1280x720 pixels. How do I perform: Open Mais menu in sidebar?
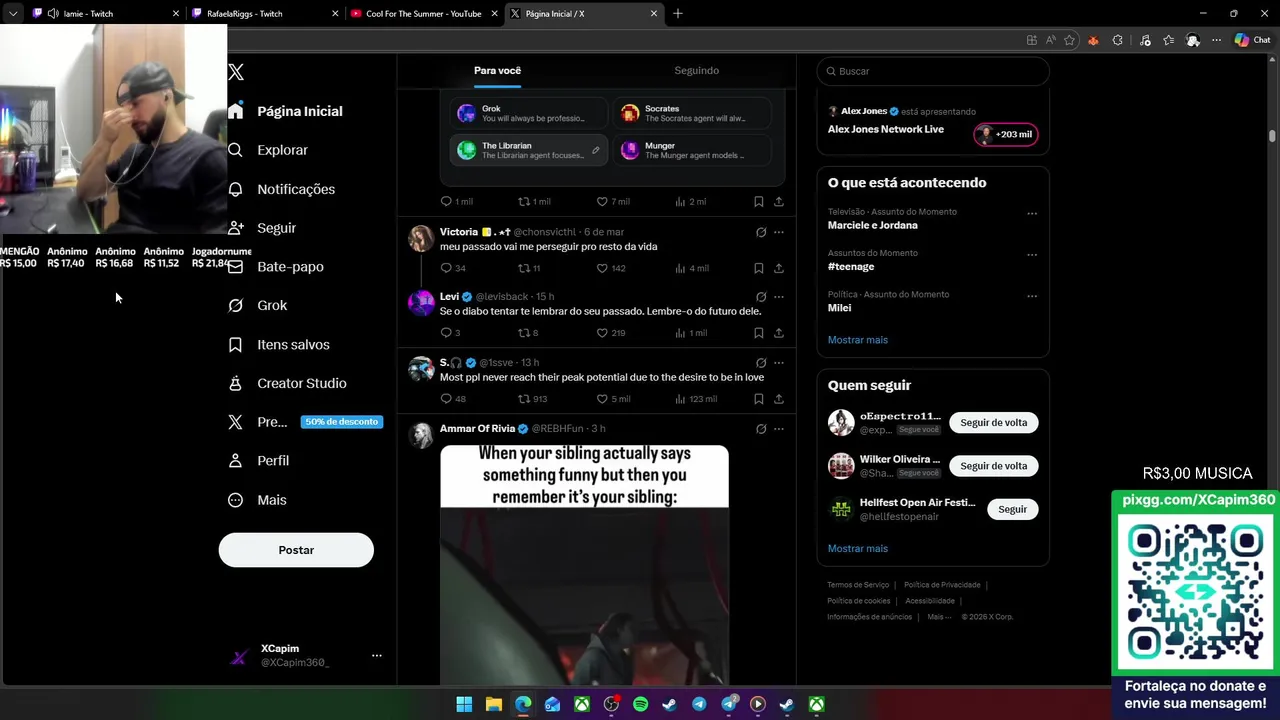(x=257, y=500)
